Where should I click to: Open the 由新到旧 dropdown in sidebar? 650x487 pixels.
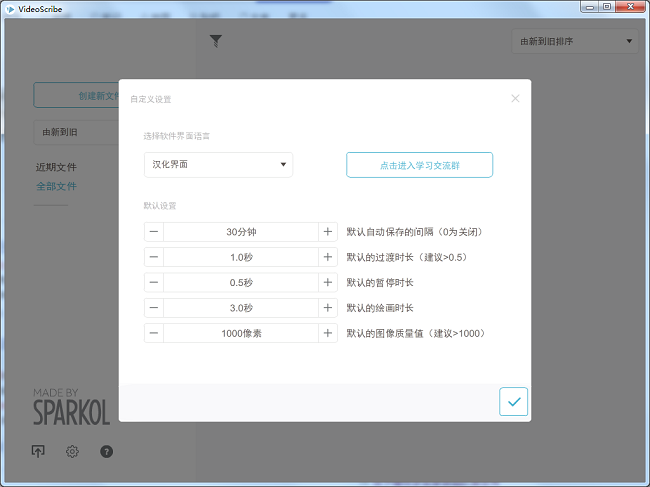(x=76, y=132)
